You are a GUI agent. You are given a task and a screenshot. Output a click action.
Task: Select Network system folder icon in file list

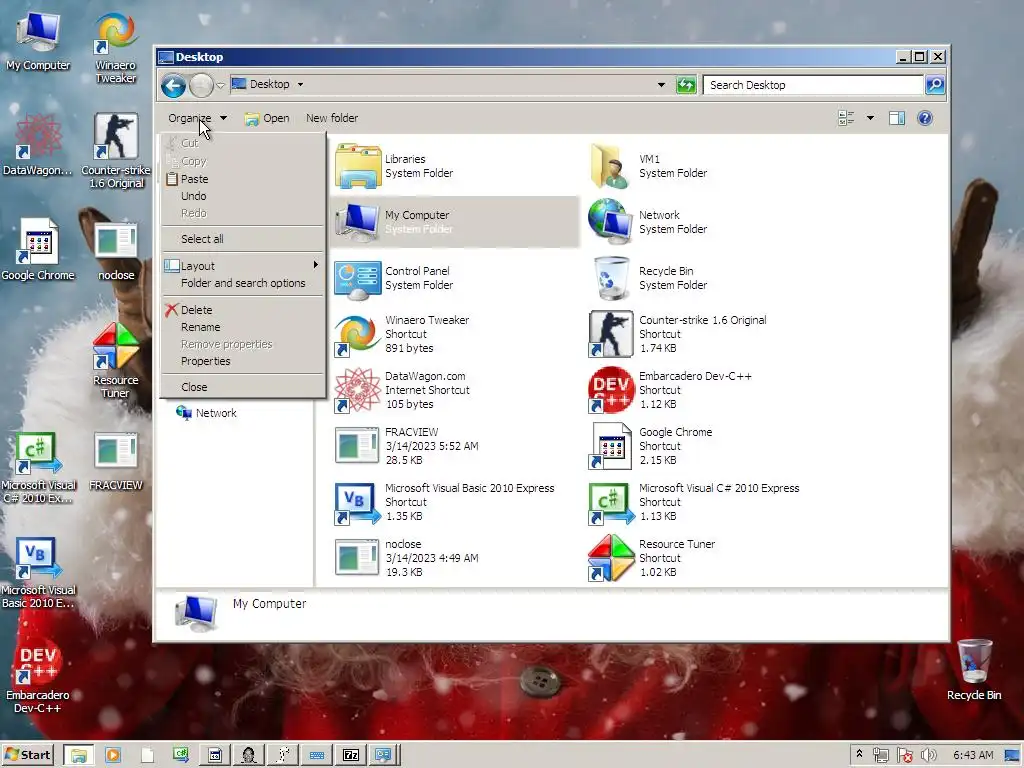click(610, 222)
